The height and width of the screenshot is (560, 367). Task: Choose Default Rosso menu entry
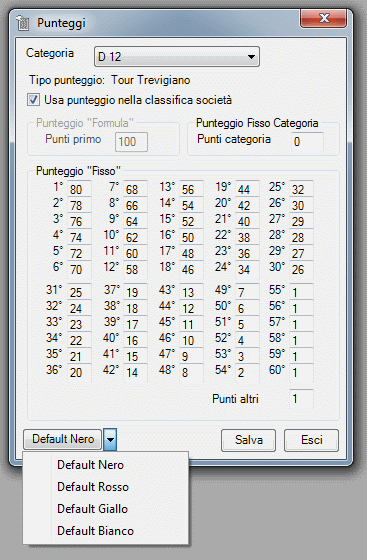pyautogui.click(x=106, y=487)
